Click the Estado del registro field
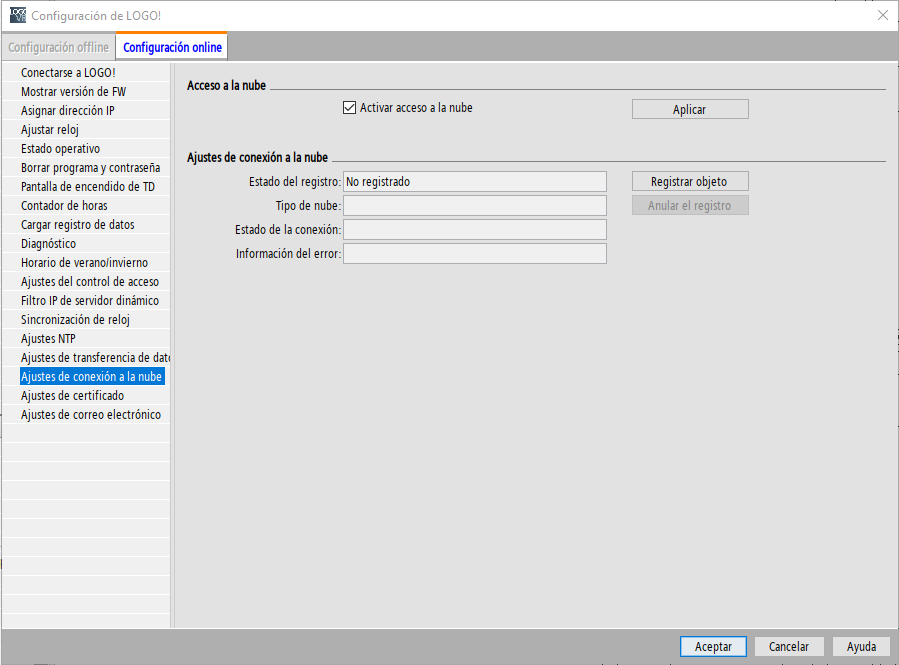The image size is (899, 665). (474, 182)
